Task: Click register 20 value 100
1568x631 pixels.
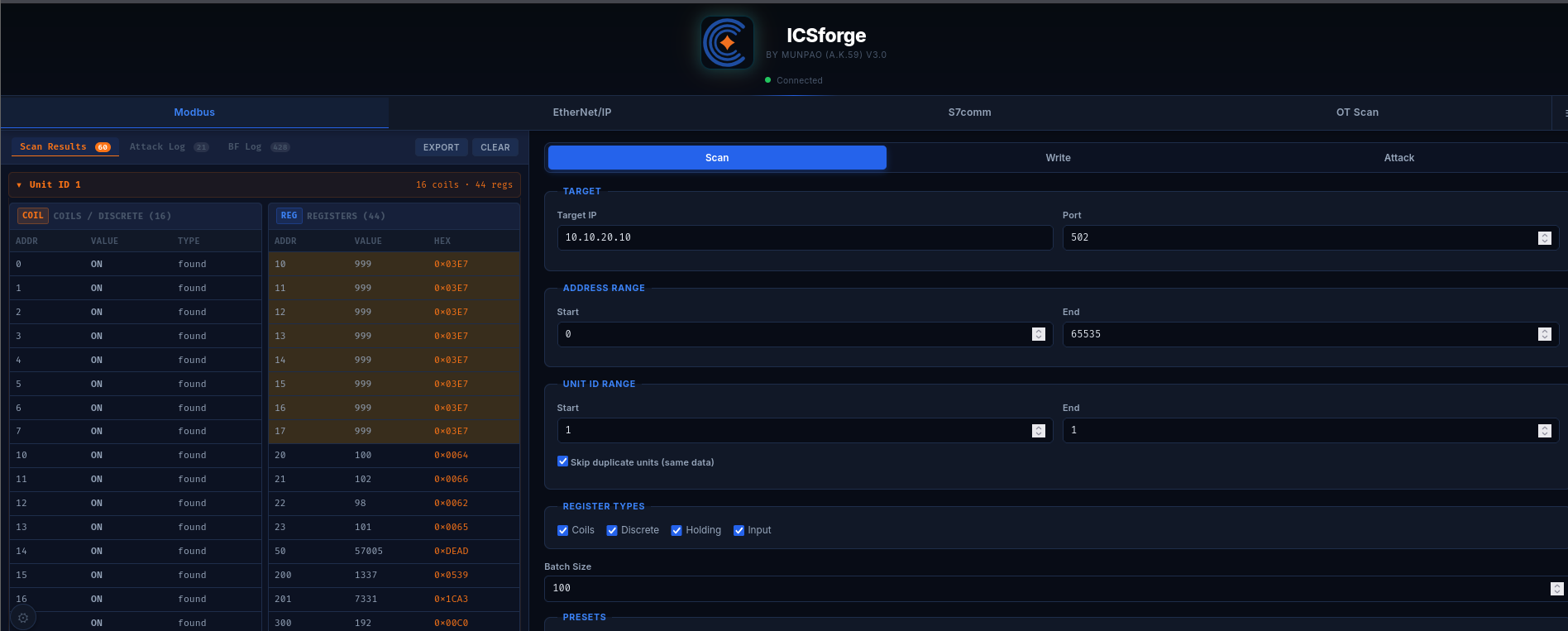Action: [x=363, y=455]
